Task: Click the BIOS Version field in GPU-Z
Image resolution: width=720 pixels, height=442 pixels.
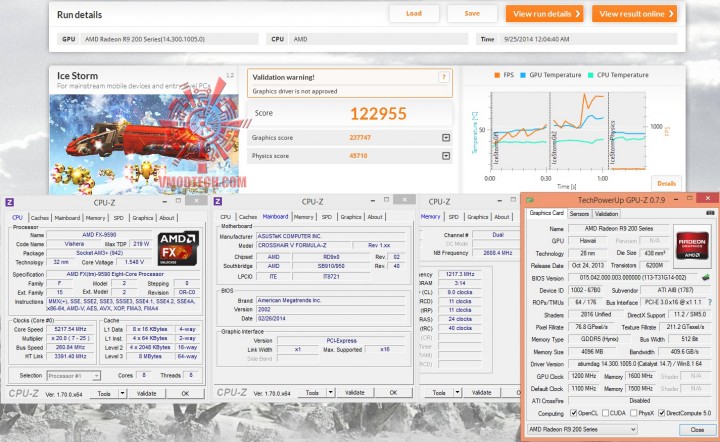Action: (634, 278)
